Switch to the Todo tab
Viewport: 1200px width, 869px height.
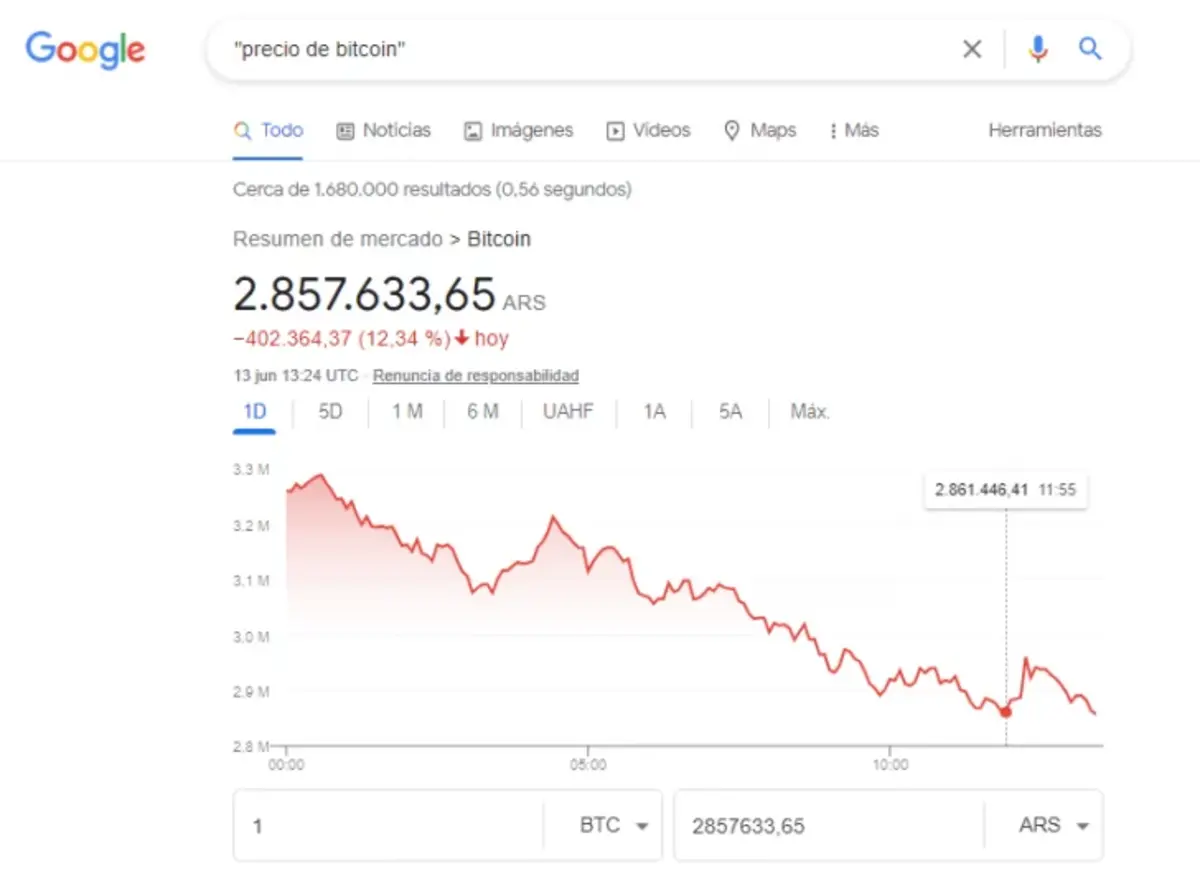point(268,130)
